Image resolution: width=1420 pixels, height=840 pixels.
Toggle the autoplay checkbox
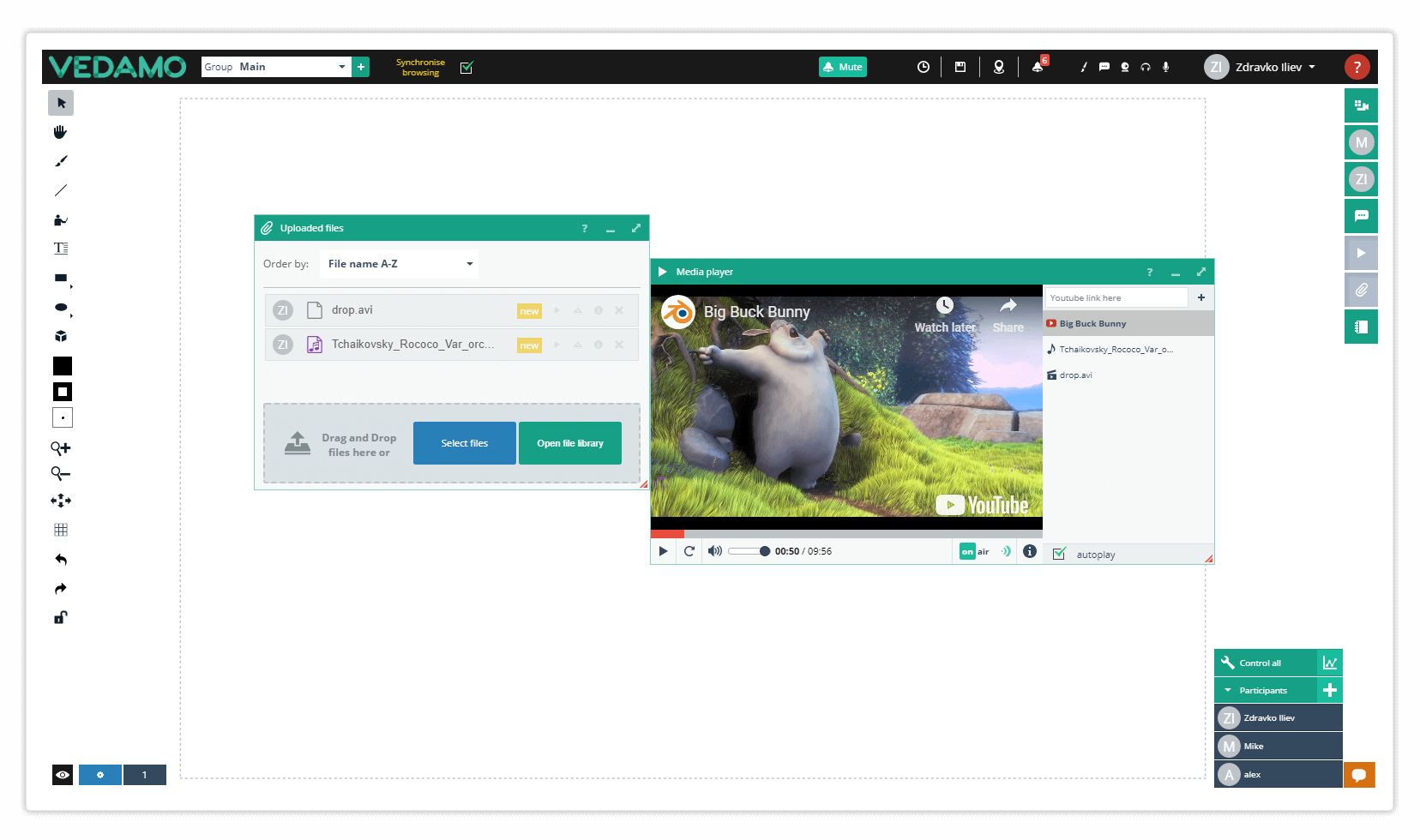1059,554
